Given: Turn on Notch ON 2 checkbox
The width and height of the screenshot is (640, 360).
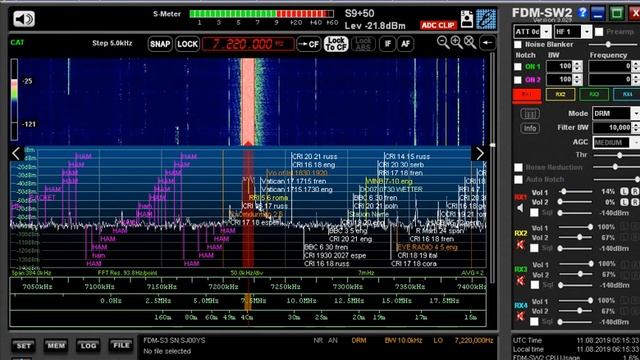Looking at the screenshot, I should [x=518, y=80].
